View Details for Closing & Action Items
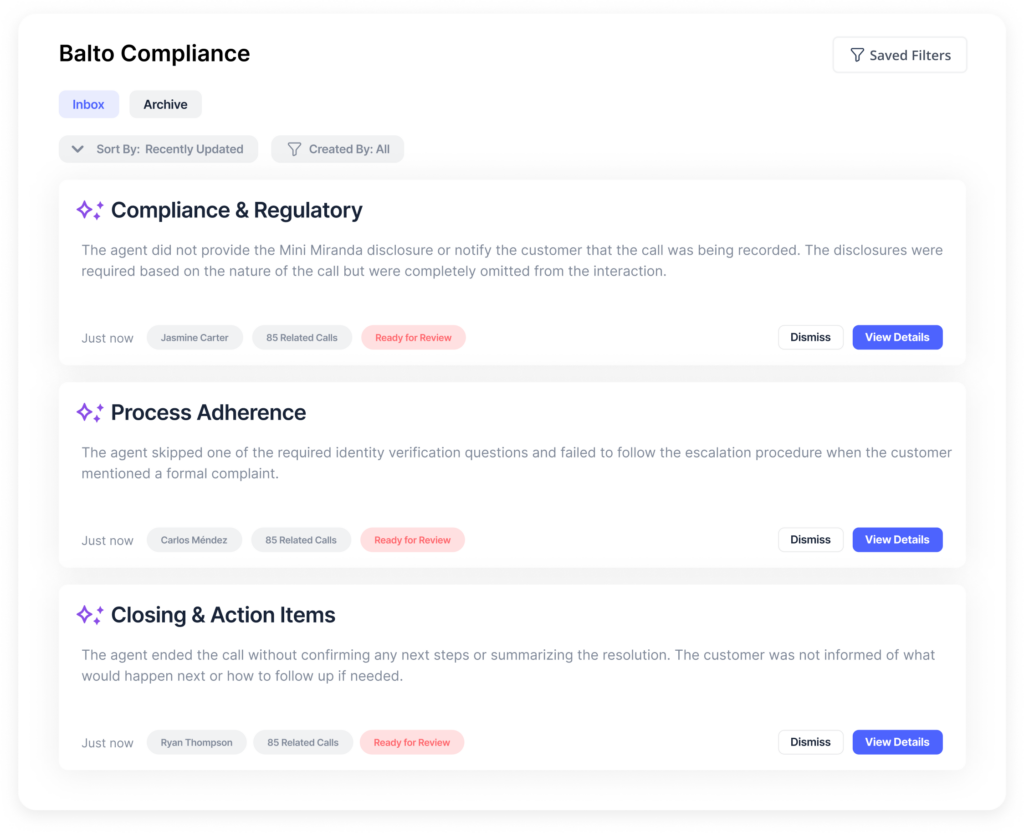1024x833 pixels. pos(897,742)
